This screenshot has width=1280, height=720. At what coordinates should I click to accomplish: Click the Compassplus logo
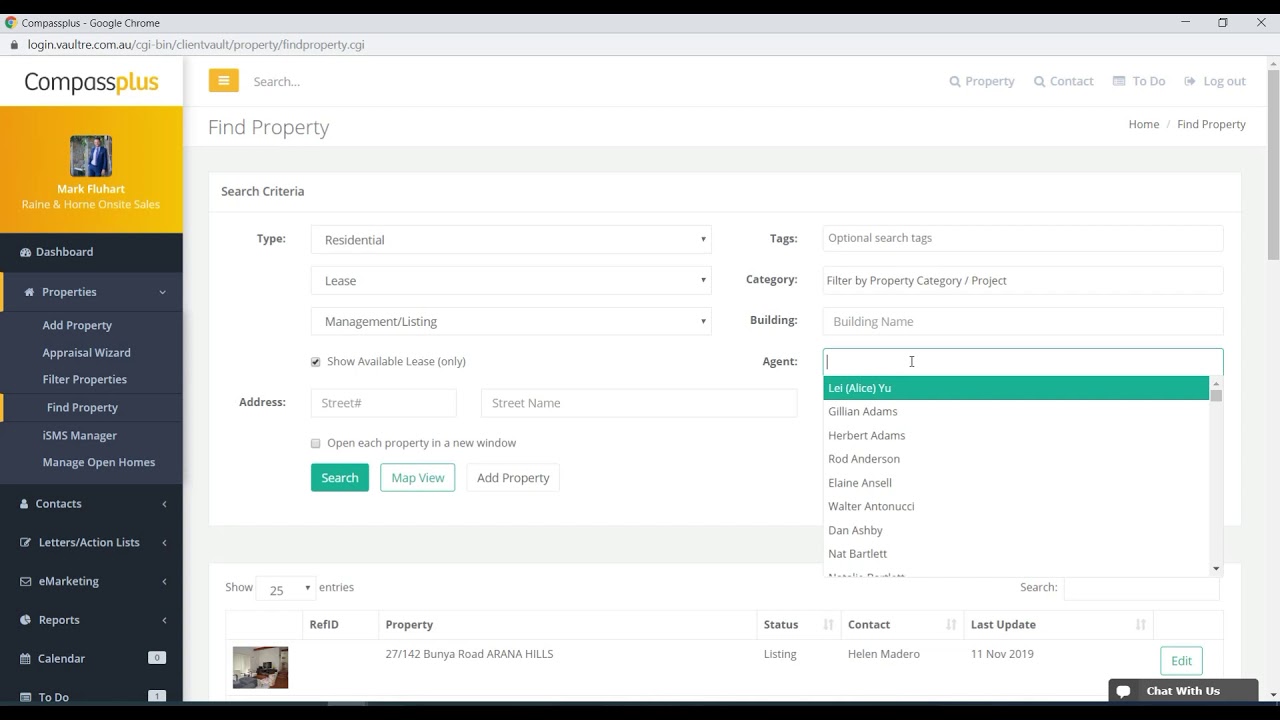click(91, 82)
